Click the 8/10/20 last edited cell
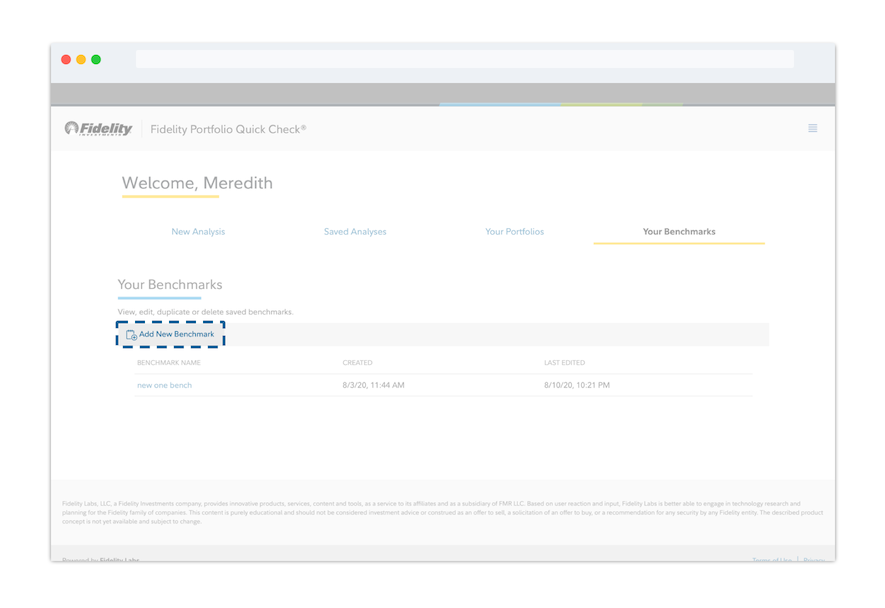The image size is (885, 608). pos(576,385)
